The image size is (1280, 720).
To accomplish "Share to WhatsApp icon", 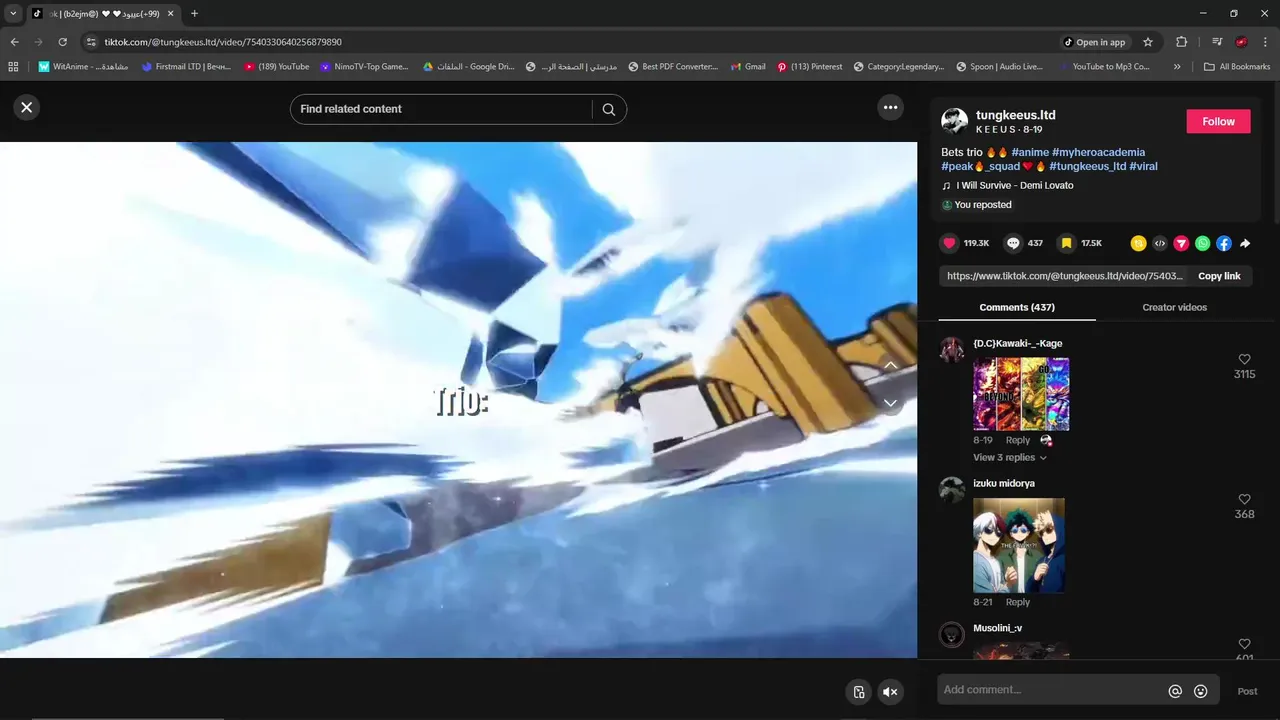I will pos(1202,243).
